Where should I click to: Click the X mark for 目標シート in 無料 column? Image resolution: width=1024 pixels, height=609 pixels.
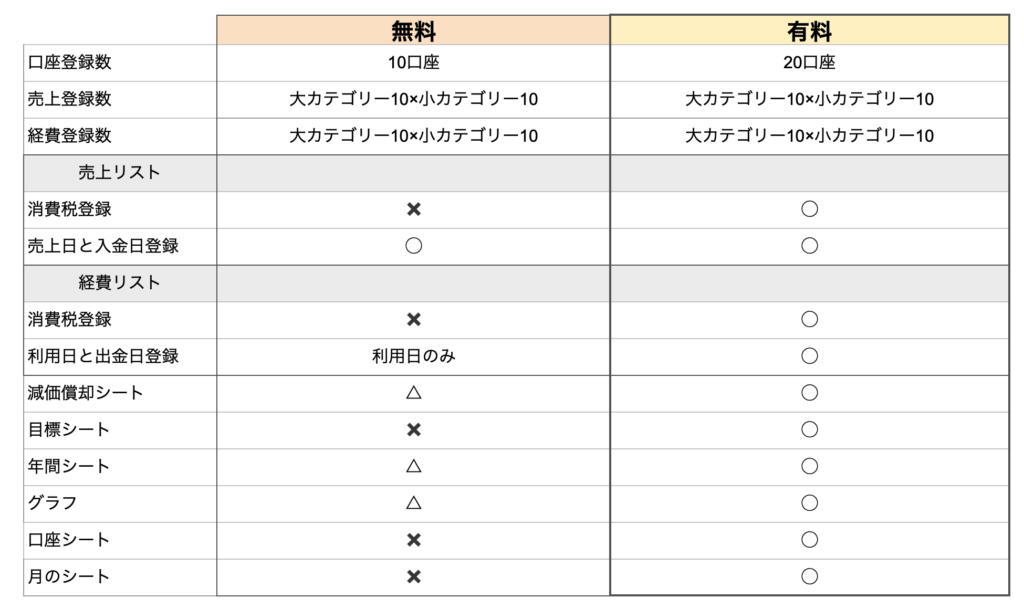(x=413, y=429)
